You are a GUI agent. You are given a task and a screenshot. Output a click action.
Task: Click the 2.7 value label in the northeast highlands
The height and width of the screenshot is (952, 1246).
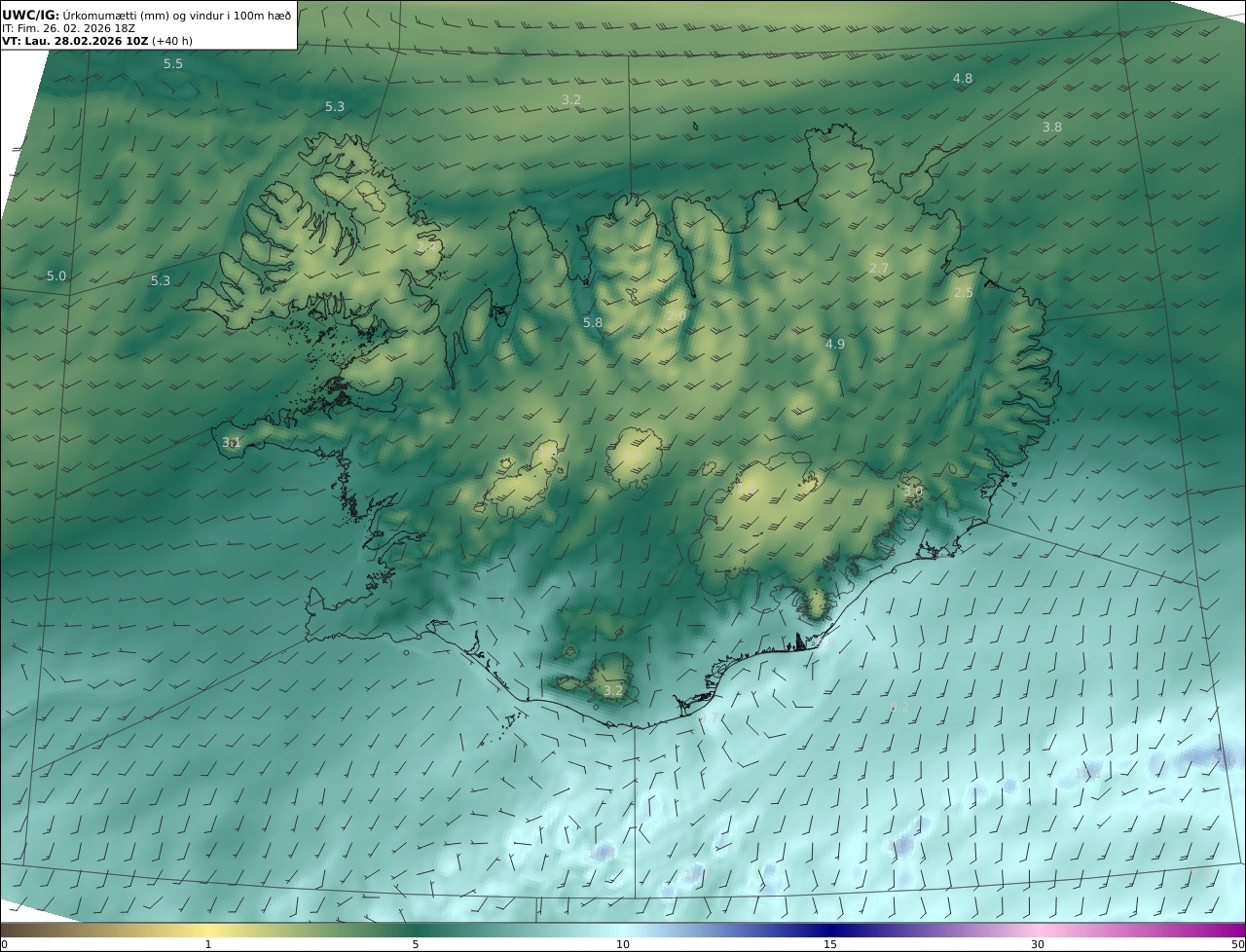click(x=879, y=268)
